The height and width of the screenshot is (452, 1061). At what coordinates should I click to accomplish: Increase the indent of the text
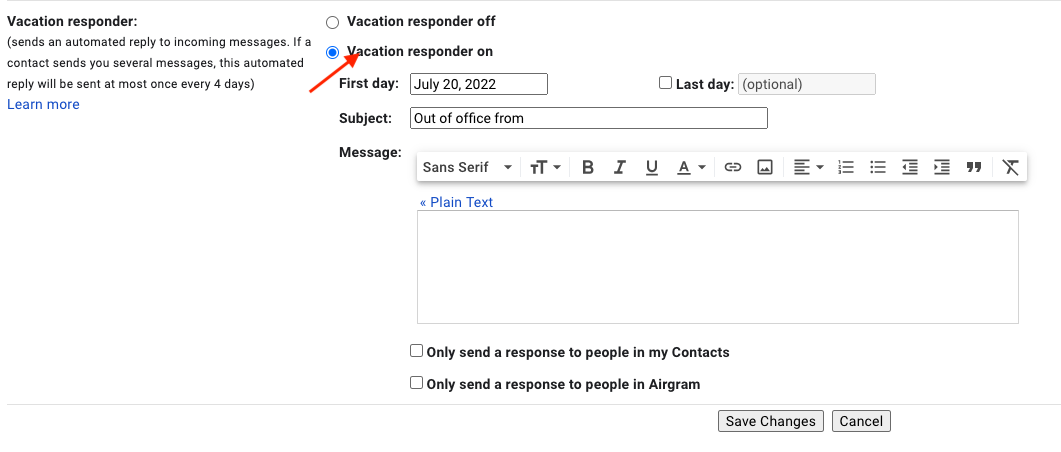coord(942,167)
